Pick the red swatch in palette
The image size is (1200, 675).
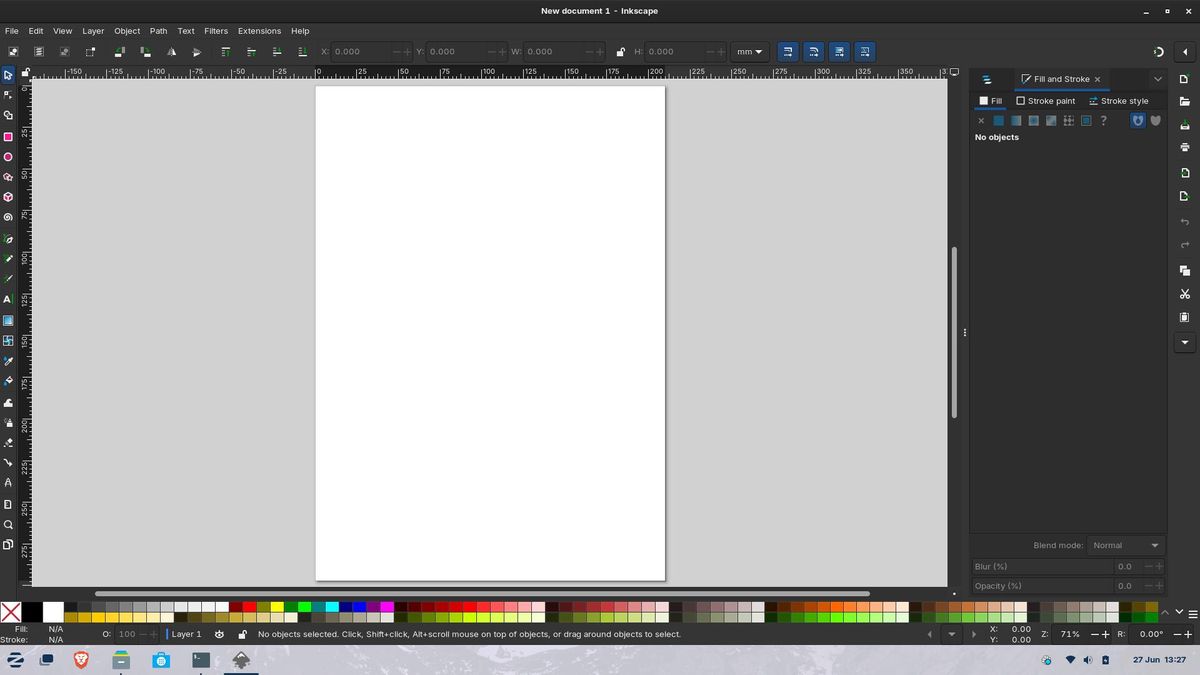click(x=249, y=606)
